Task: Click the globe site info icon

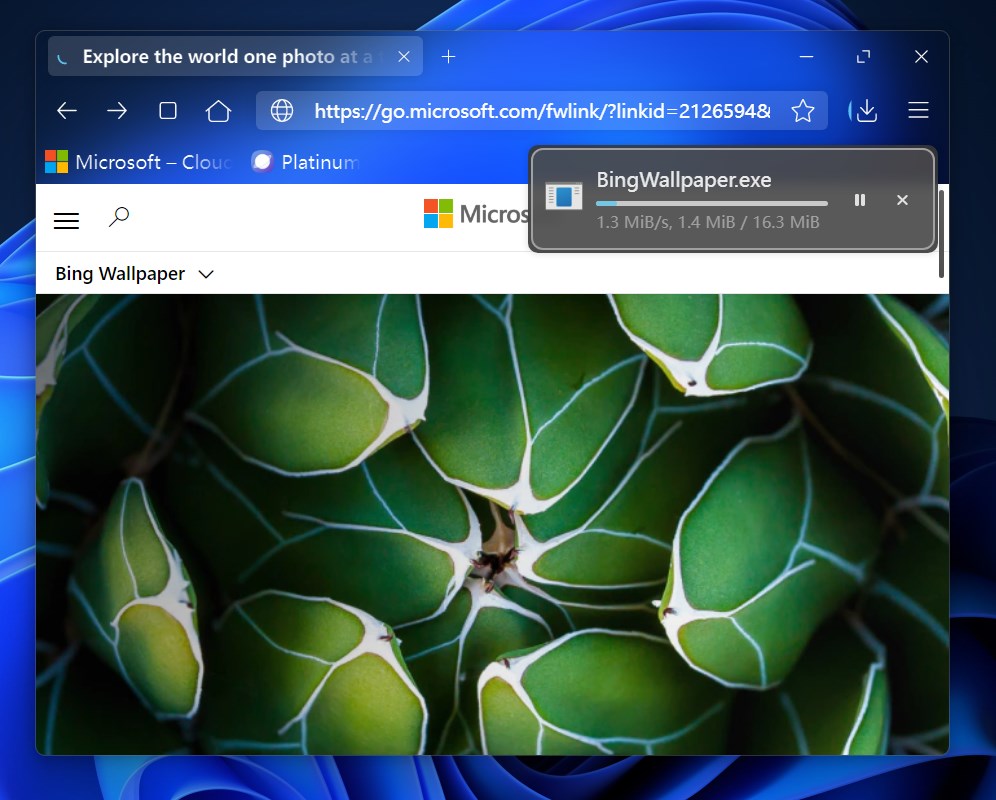Action: [282, 111]
